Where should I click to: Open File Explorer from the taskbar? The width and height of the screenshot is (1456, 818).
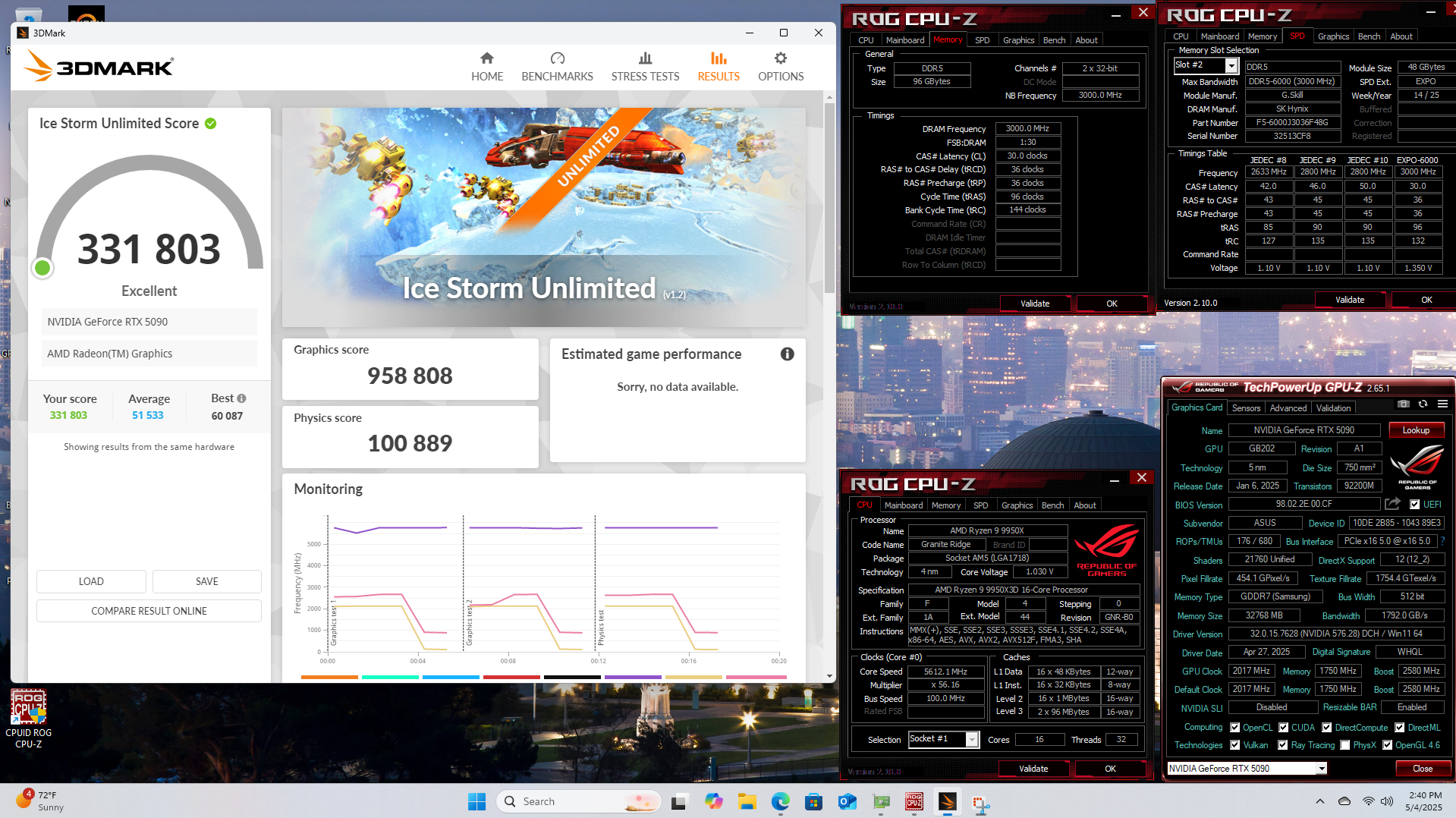[x=747, y=801]
